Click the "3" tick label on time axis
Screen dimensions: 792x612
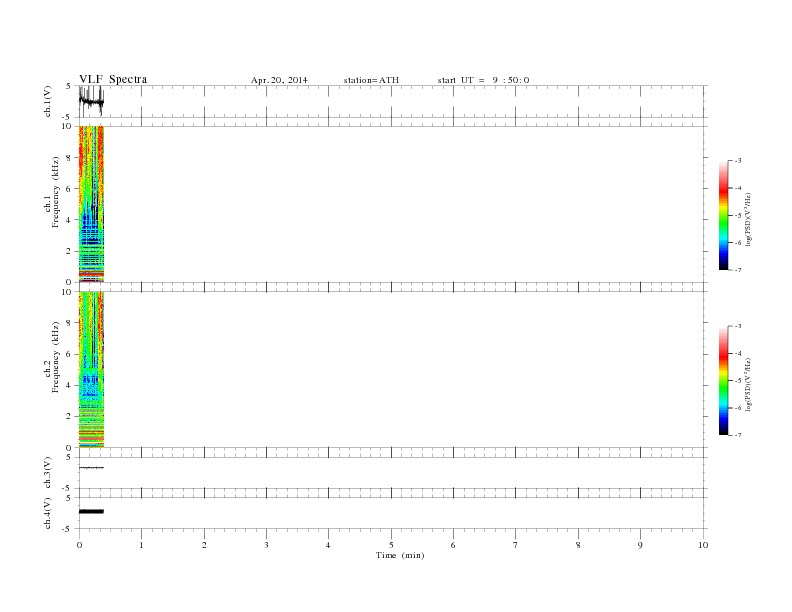click(x=266, y=545)
